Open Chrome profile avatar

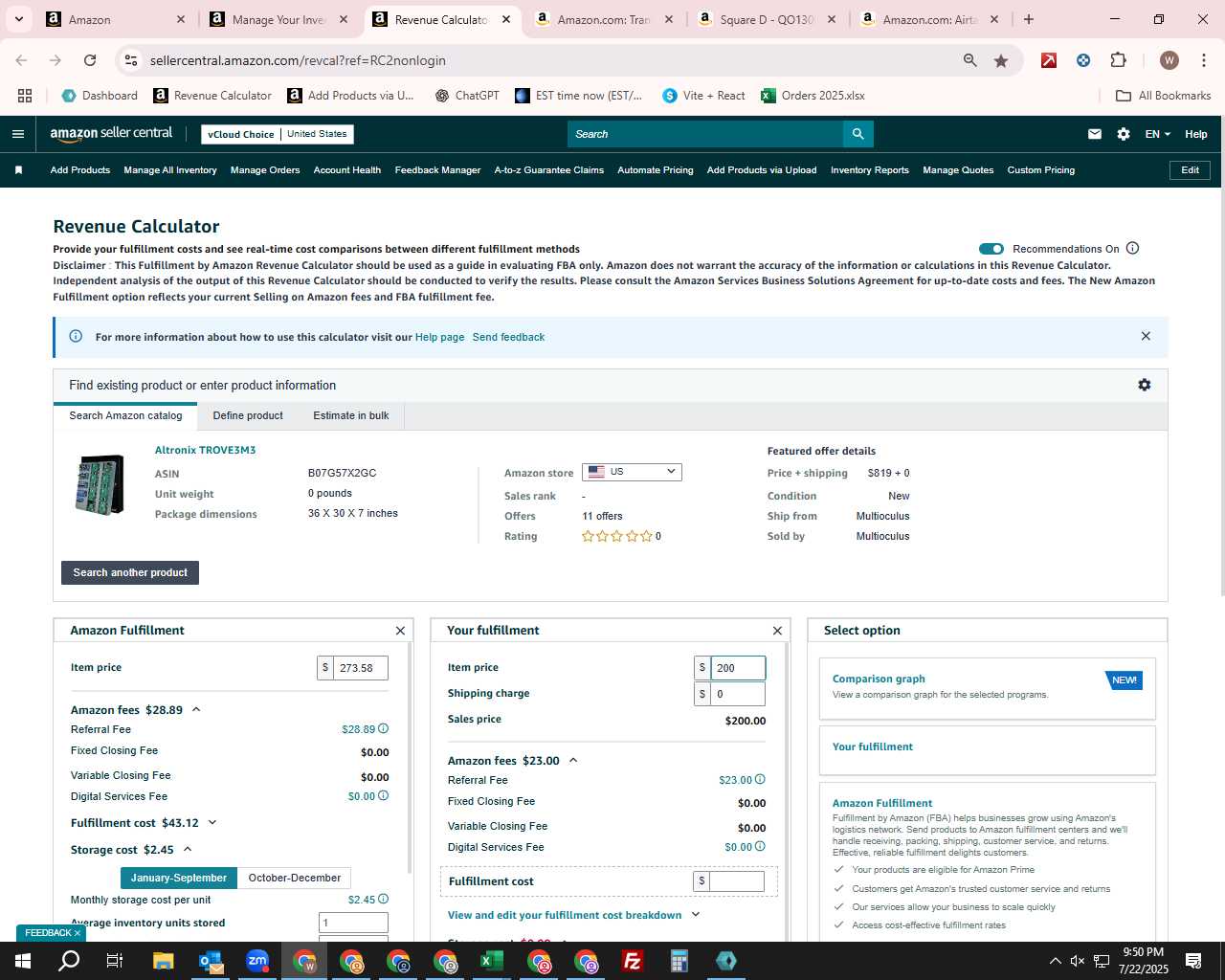point(1169,60)
